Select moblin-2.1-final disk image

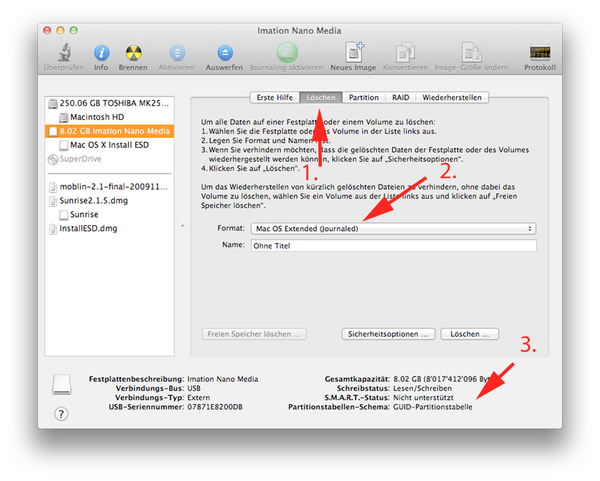(108, 186)
